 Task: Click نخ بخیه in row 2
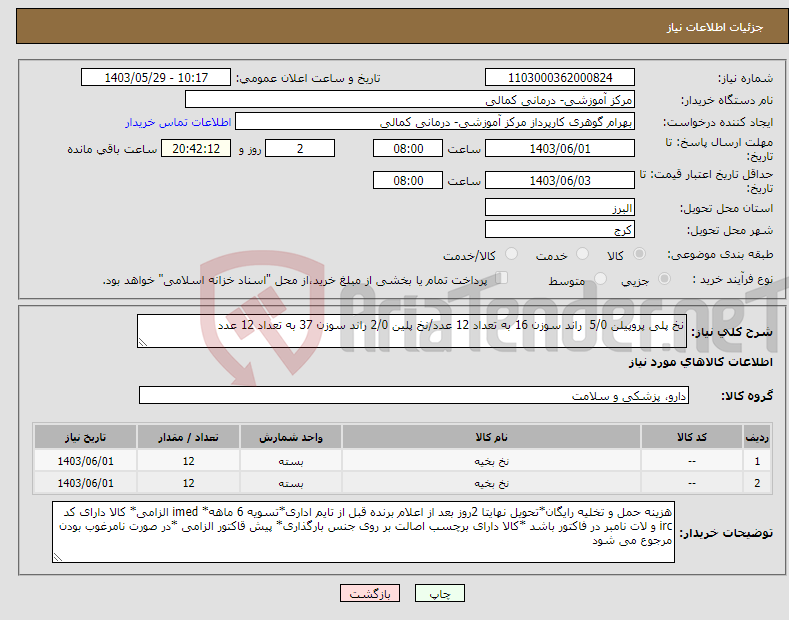tap(491, 483)
